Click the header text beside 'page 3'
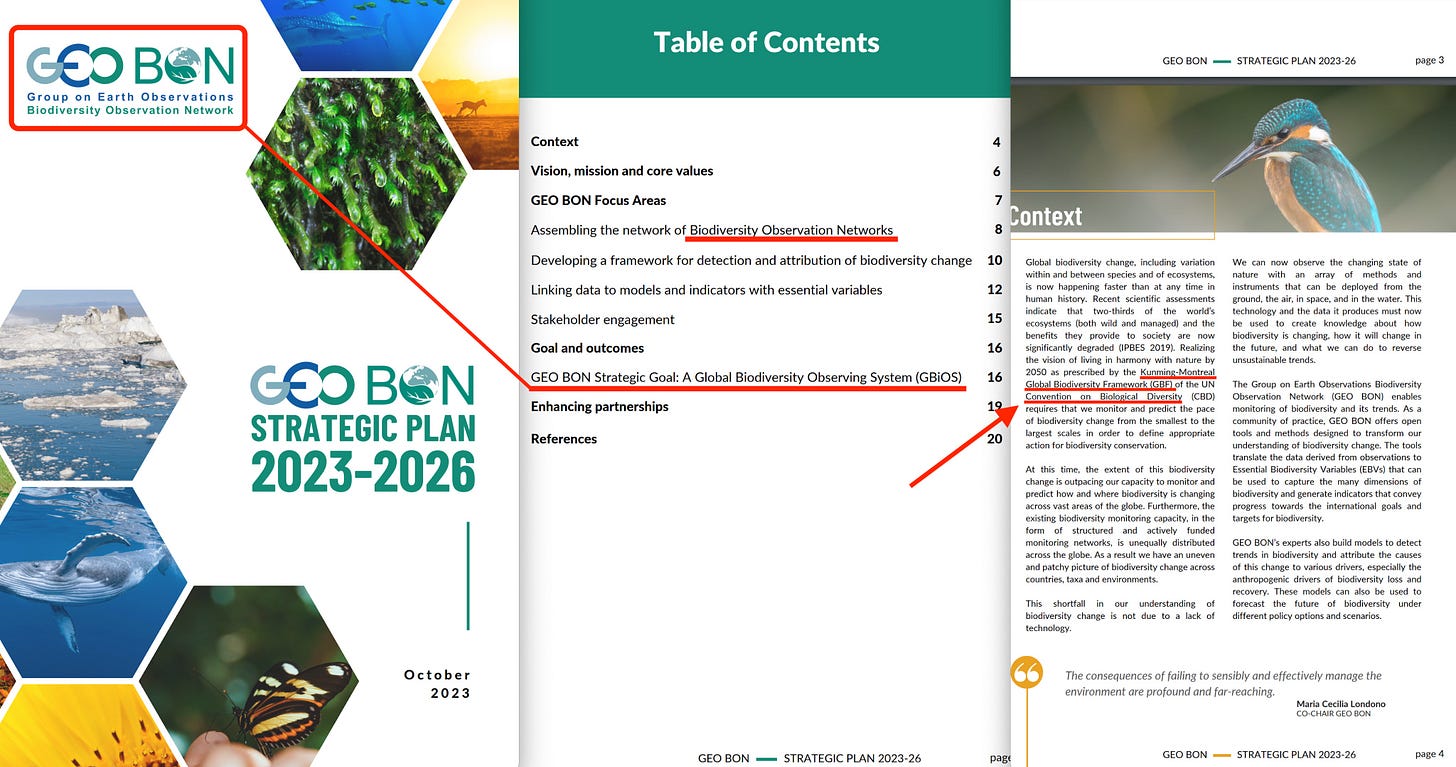The height and width of the screenshot is (767, 1456). pos(1261,61)
